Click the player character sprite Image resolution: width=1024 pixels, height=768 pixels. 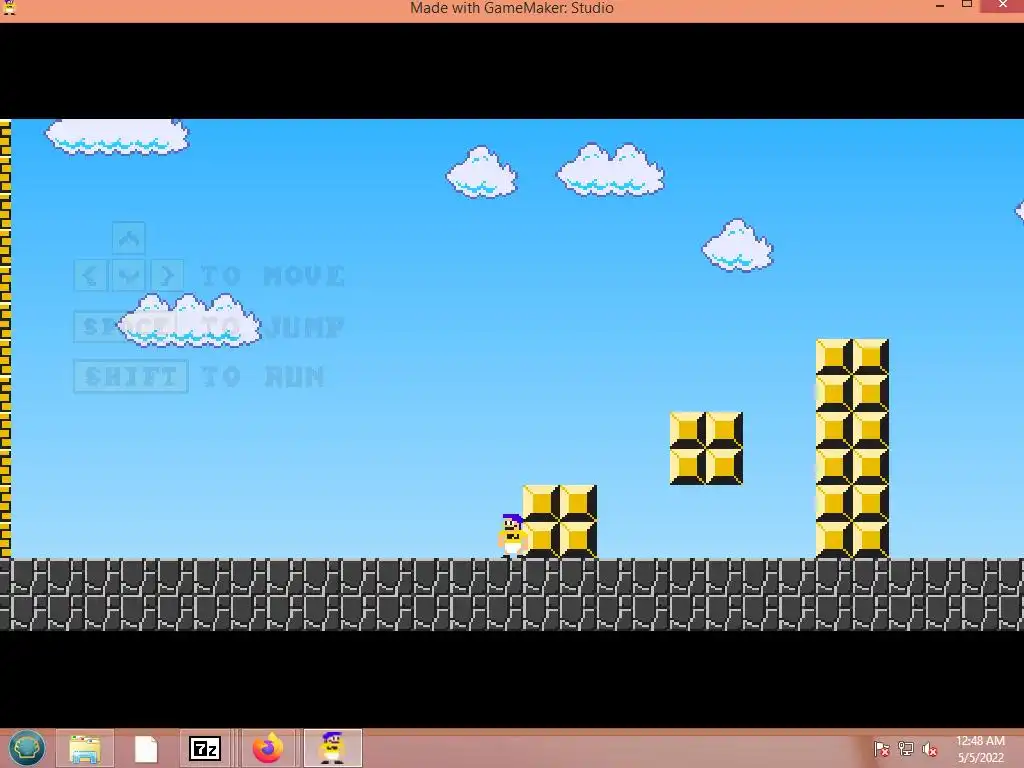(513, 536)
